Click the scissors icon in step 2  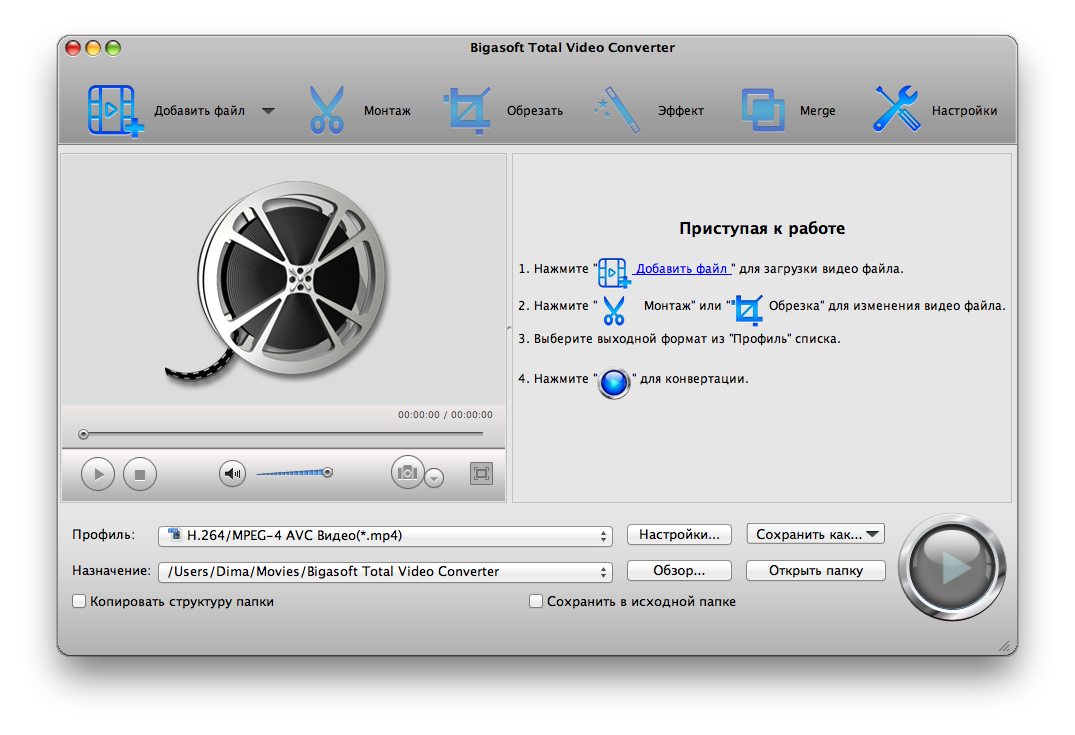(x=614, y=310)
